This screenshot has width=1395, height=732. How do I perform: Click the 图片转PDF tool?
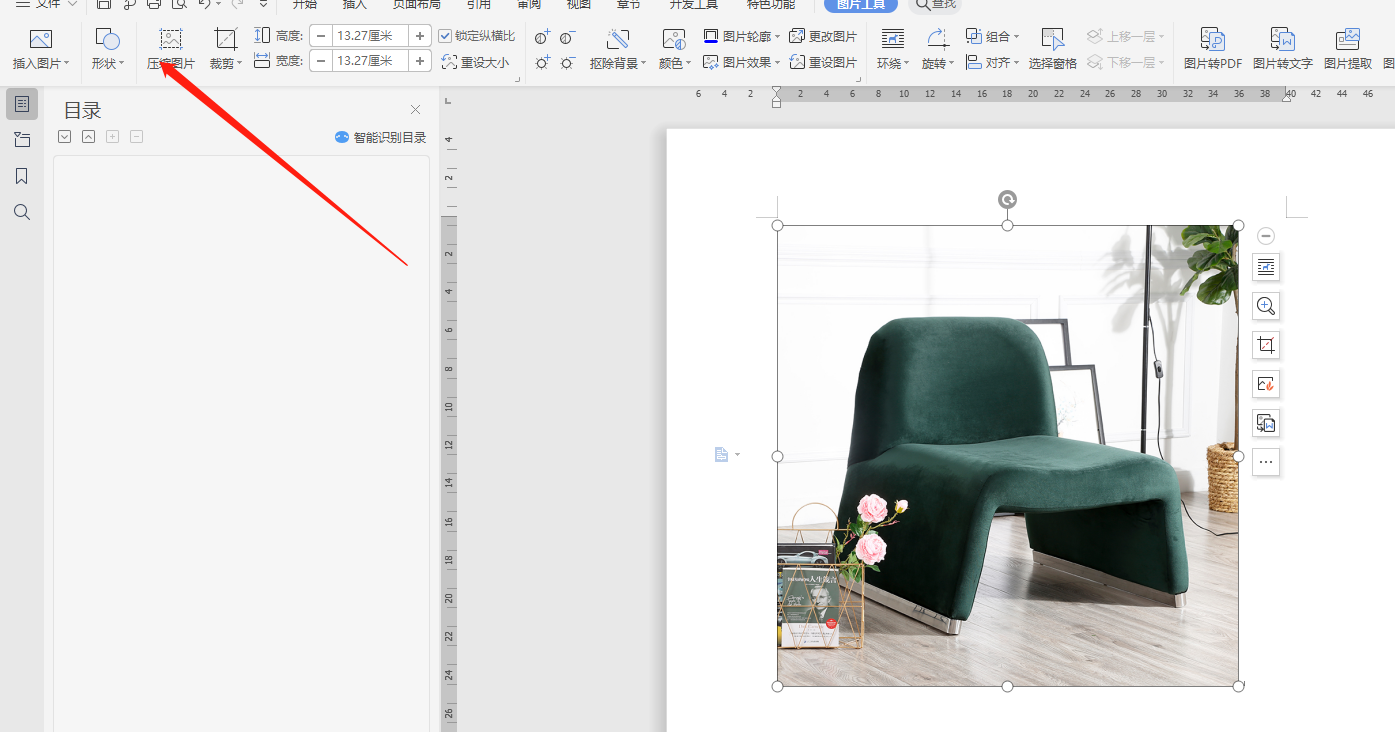[1213, 50]
